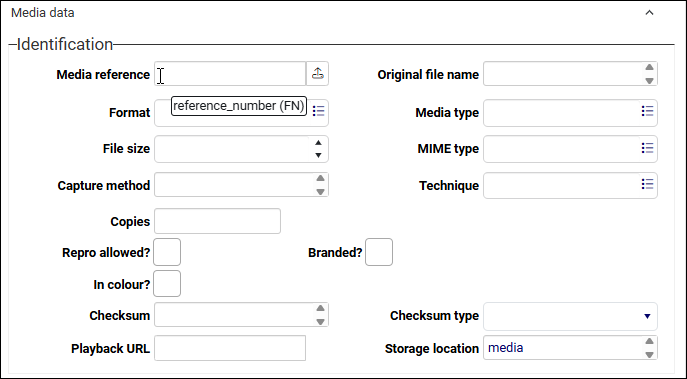The width and height of the screenshot is (687, 379).
Task: Click the Checksum type label
Action: (x=434, y=315)
